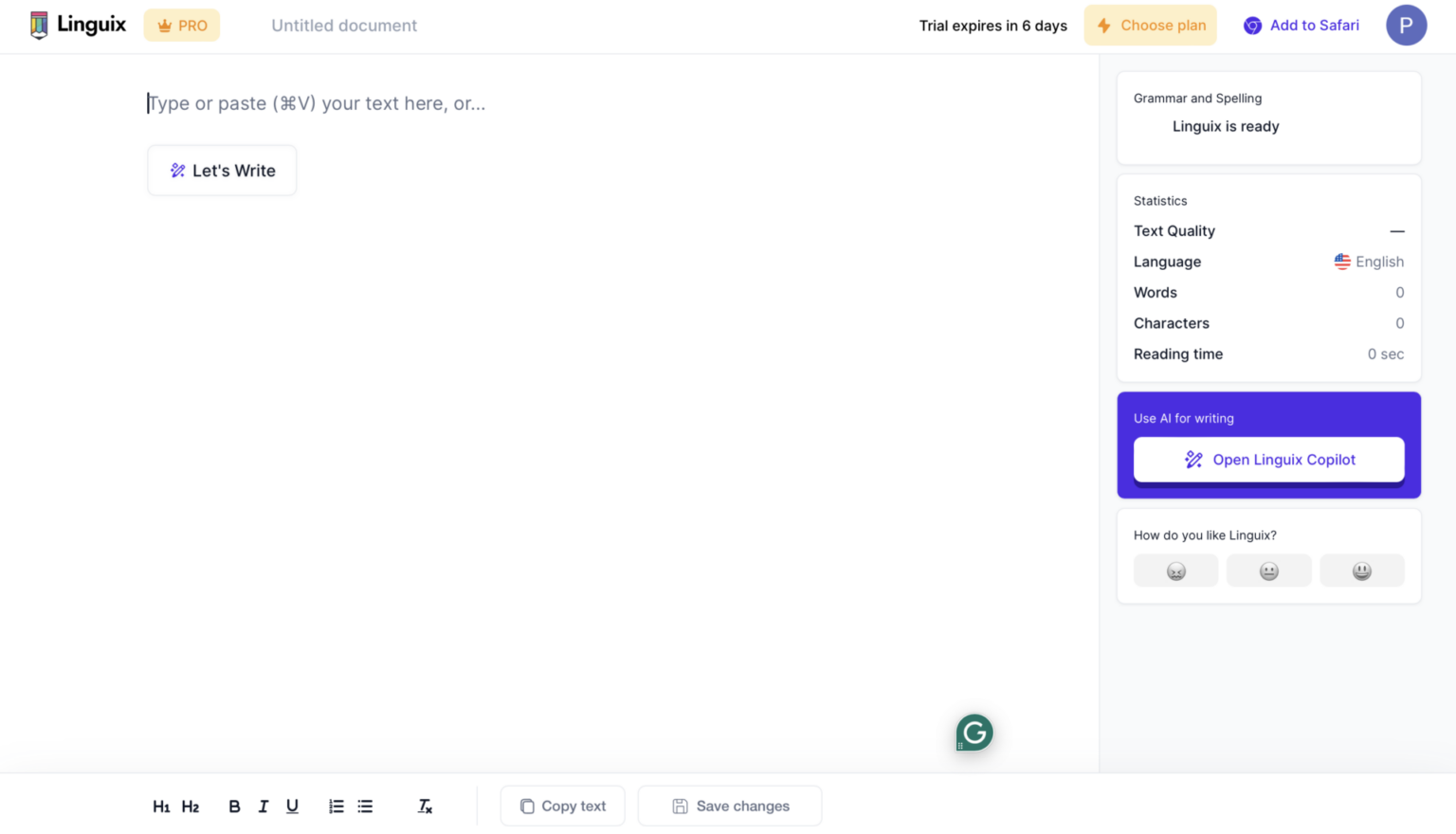
Task: Apply Heading 2 formatting
Action: [x=190, y=806]
